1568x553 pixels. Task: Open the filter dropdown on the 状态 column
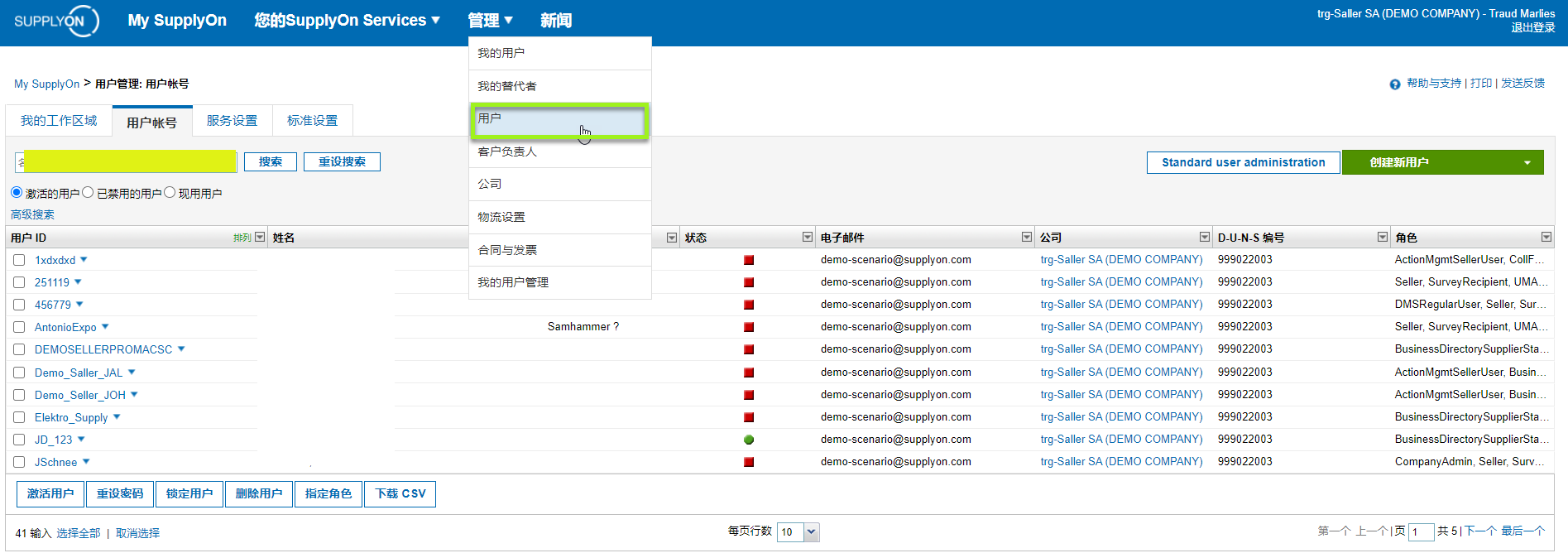(x=808, y=237)
